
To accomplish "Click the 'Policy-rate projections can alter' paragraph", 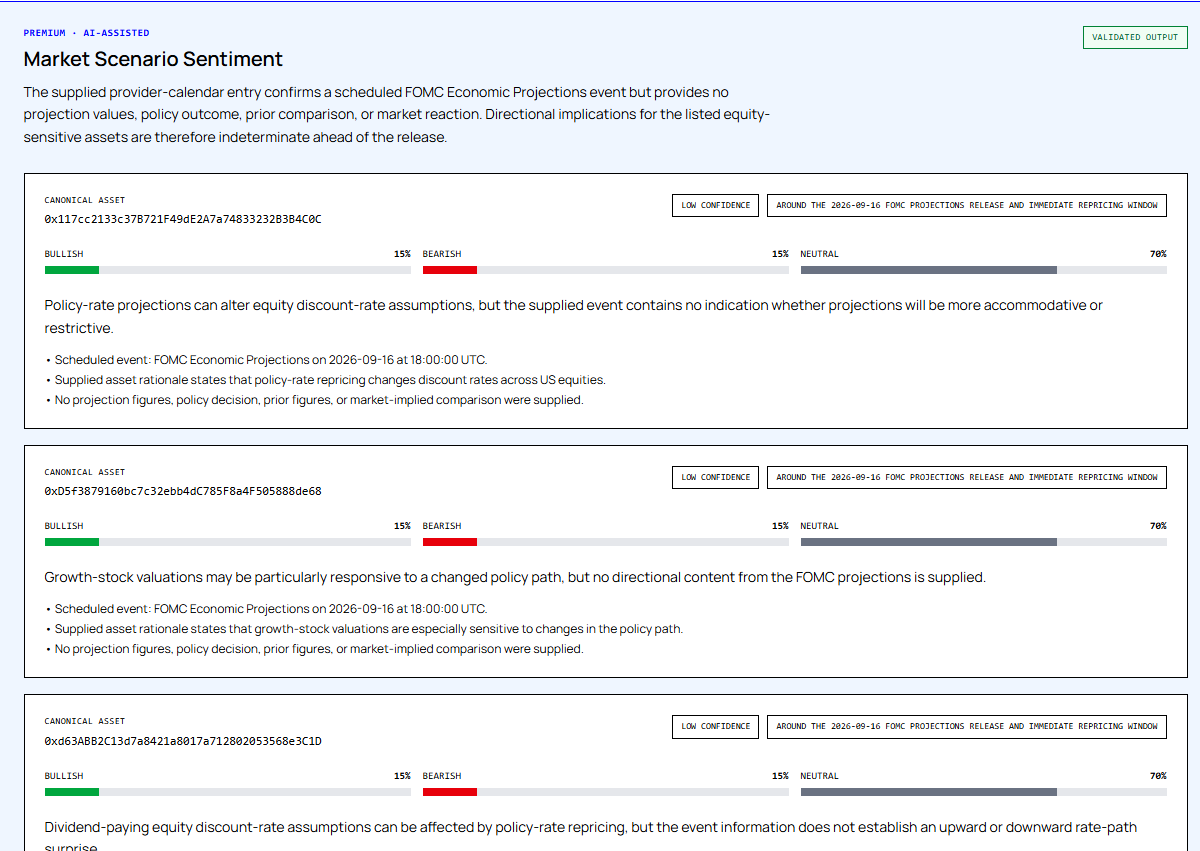I will [x=574, y=316].
